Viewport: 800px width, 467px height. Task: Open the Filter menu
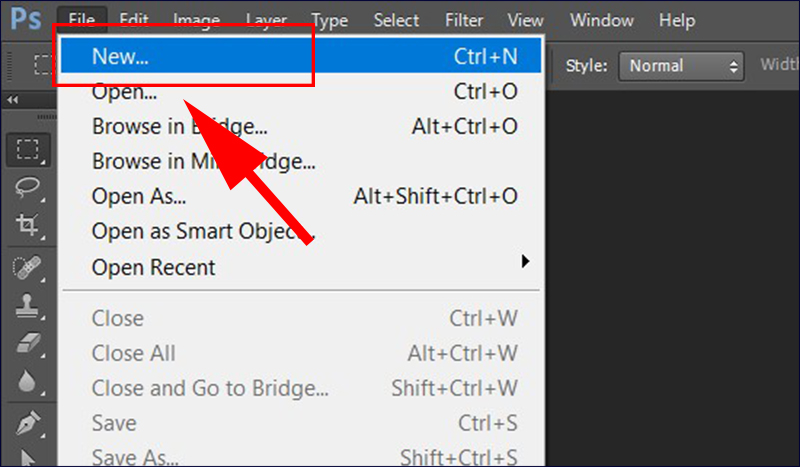pyautogui.click(x=464, y=20)
